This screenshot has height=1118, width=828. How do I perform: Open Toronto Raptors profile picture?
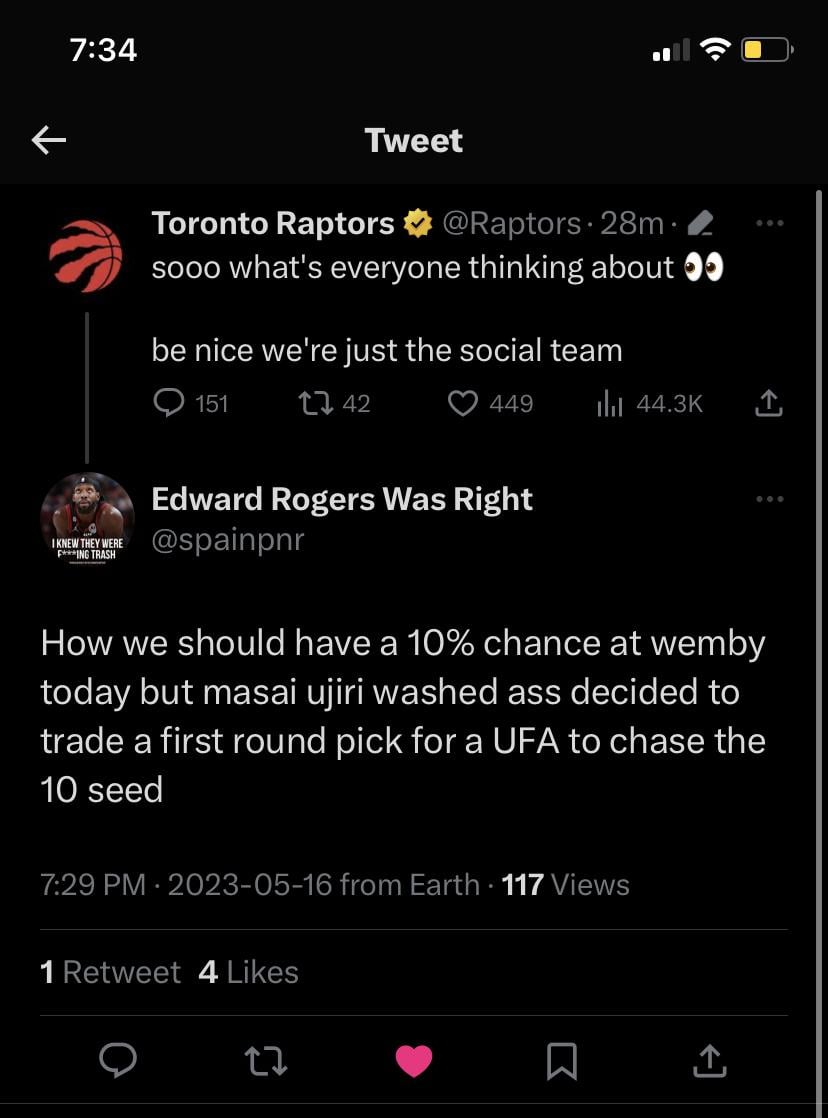[x=86, y=256]
